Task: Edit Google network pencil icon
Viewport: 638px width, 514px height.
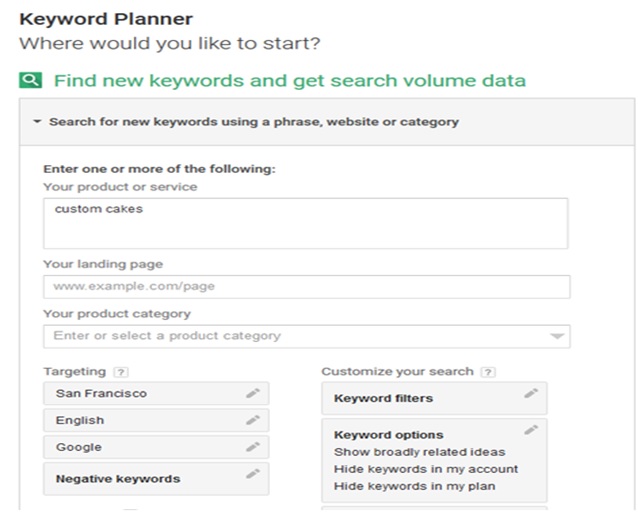Action: tap(253, 447)
